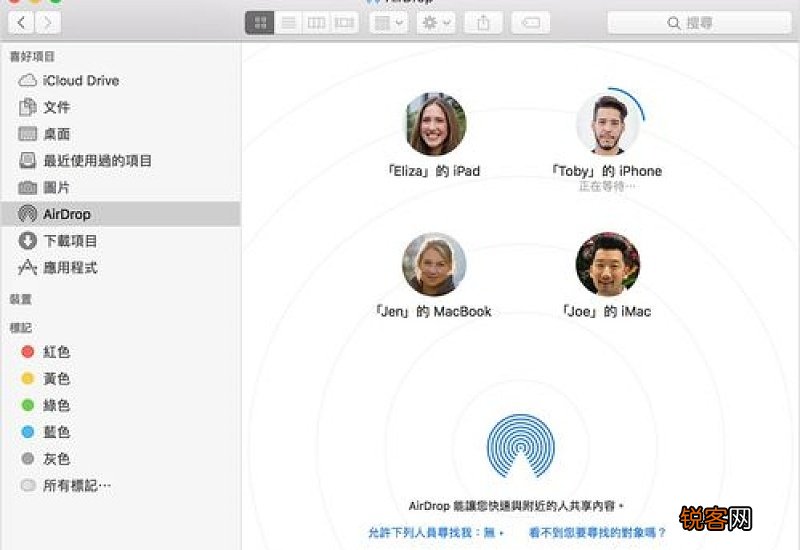Focus the 搜尋 search field
800x550 pixels.
(x=699, y=23)
